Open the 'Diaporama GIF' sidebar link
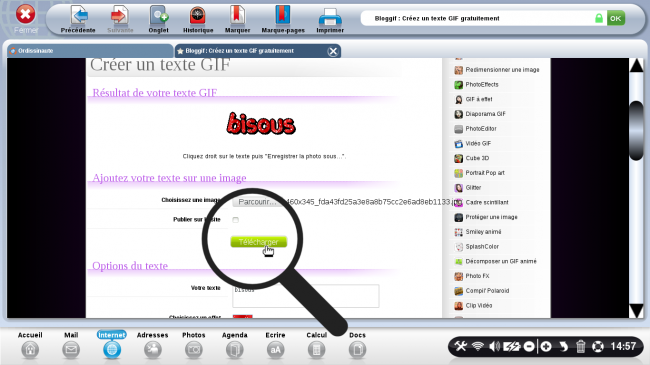Image resolution: width=650 pixels, height=365 pixels. pyautogui.click(x=485, y=114)
